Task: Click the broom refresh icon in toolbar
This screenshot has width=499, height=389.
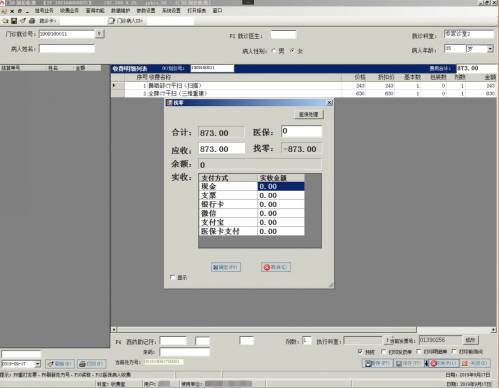Action: (x=23, y=21)
